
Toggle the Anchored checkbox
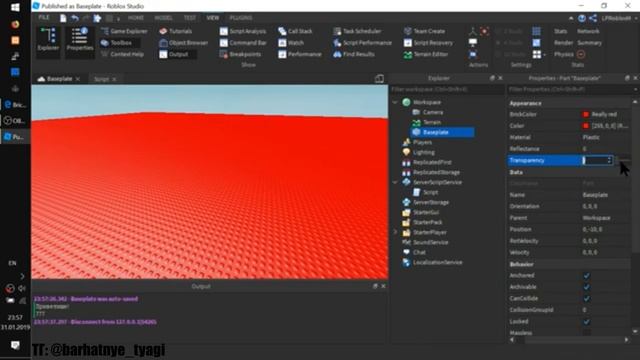587,276
